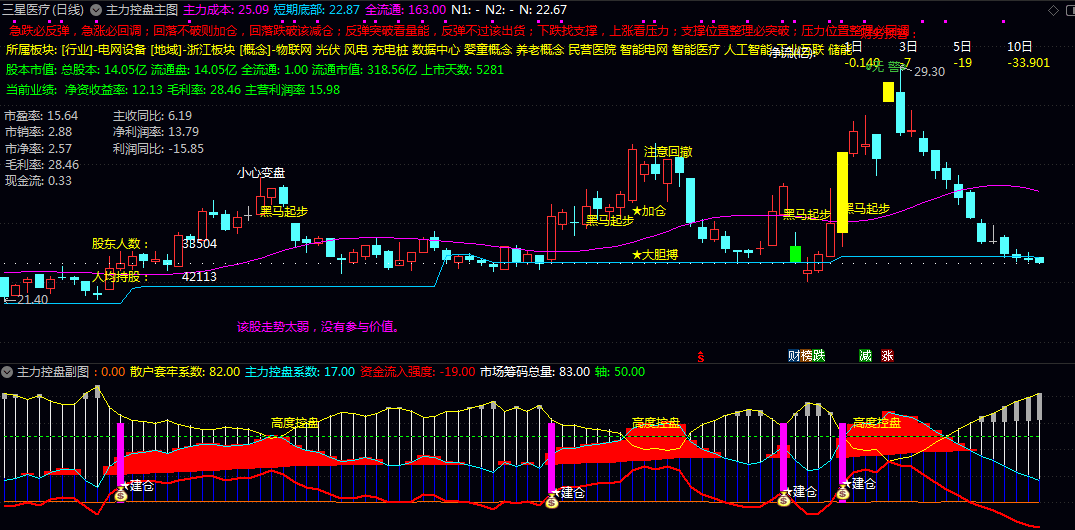Expand the 主力控盘副图 indicator dropdown
Viewport: 1075px width, 530px height.
click(7, 372)
